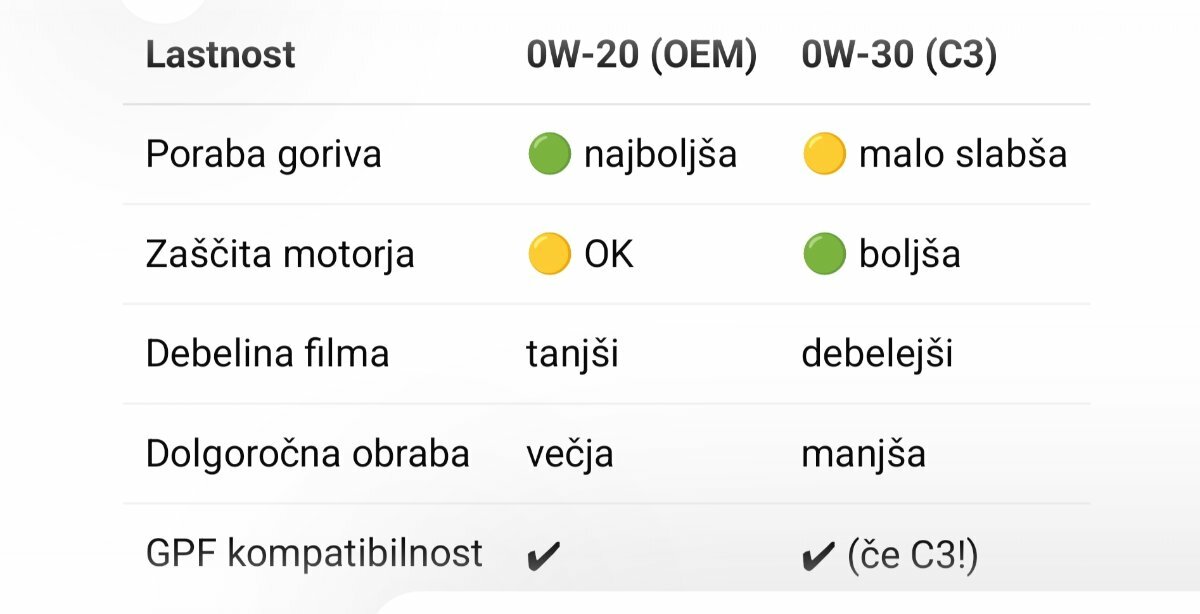Viewport: 1200px width, 614px height.
Task: Click the checkmark in the 0W-20 GPF cell
Action: pos(543,556)
